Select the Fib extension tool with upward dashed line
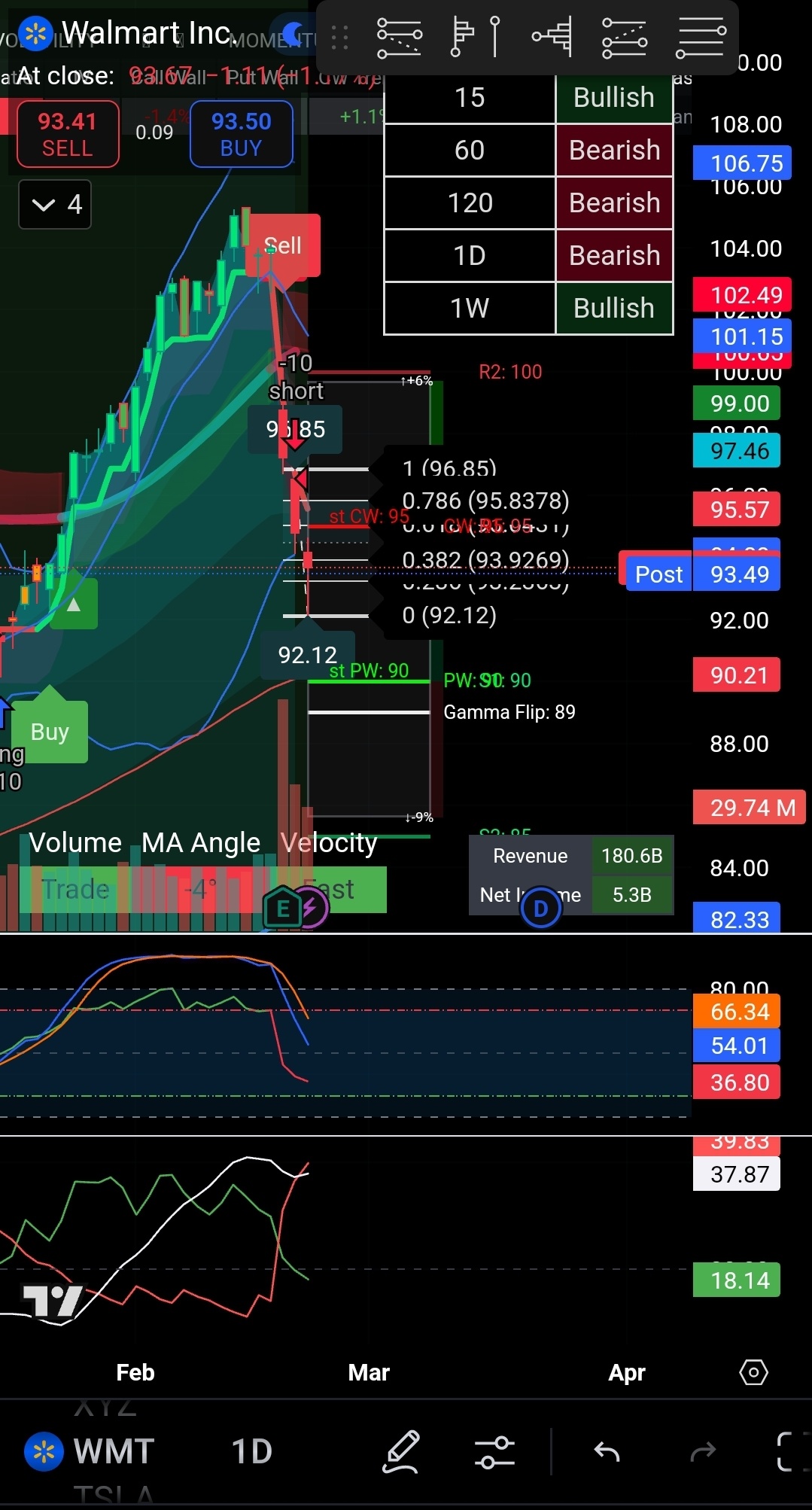Image resolution: width=812 pixels, height=1510 pixels. tap(625, 38)
